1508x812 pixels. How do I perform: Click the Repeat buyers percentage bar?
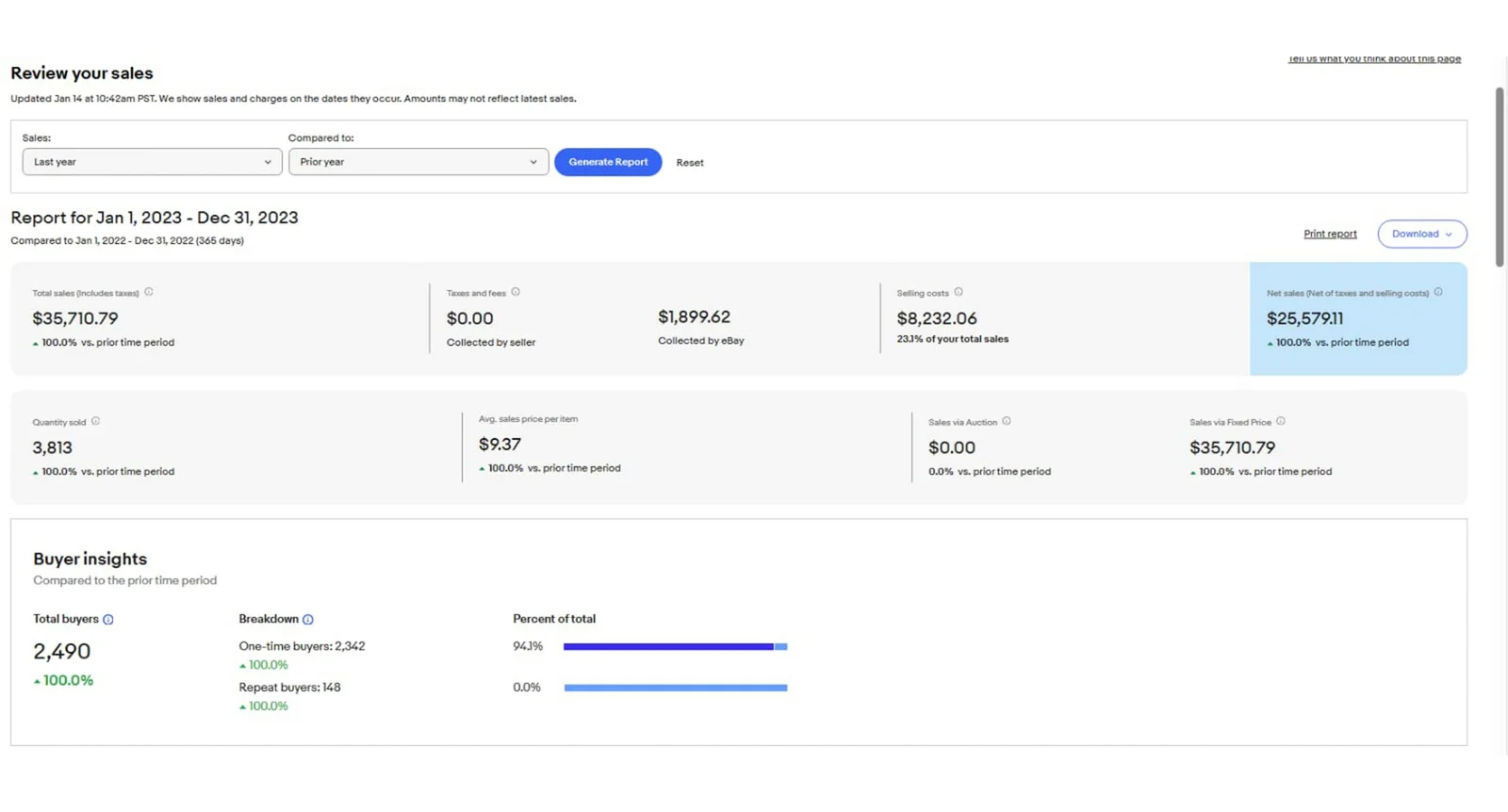click(675, 688)
